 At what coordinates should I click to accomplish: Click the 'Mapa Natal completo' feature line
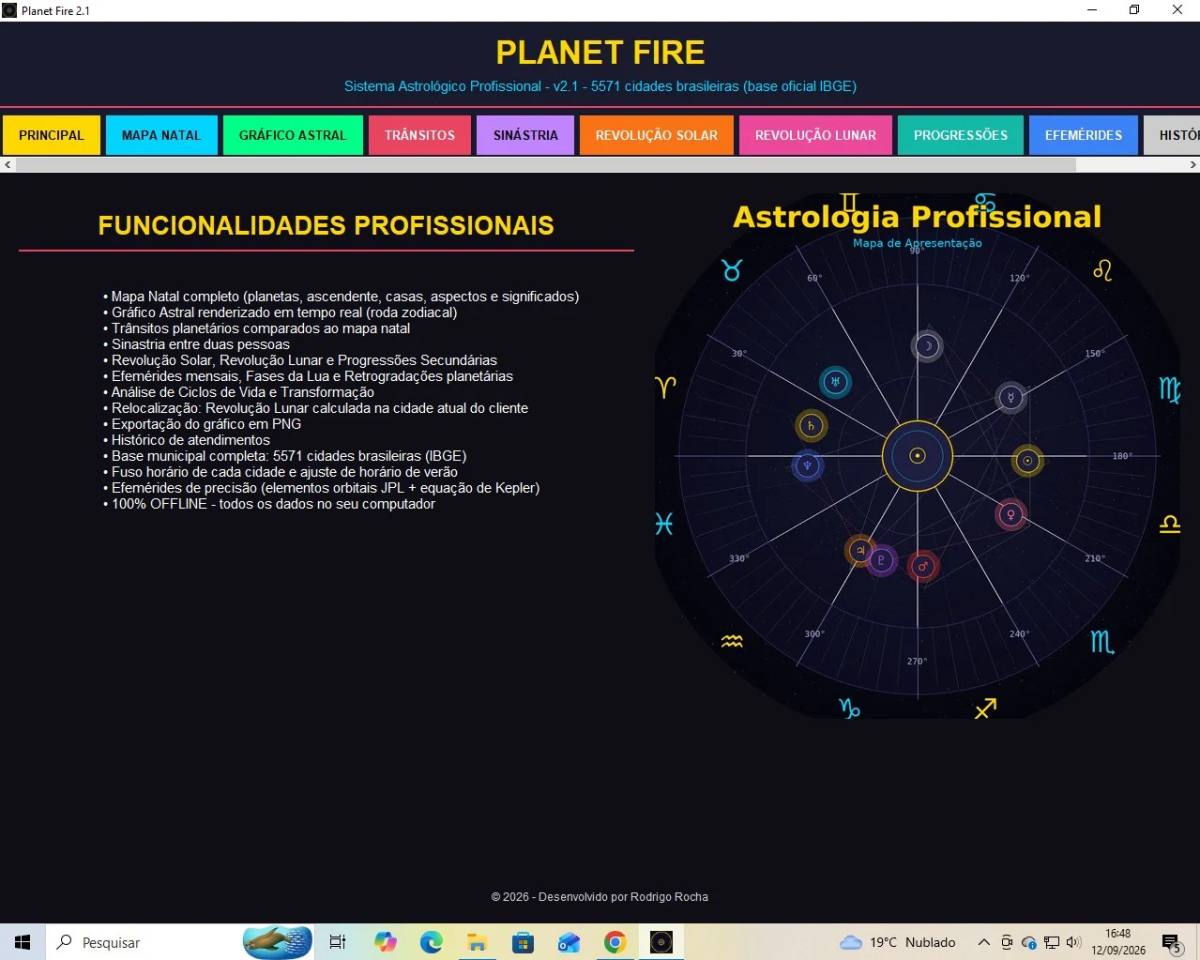tap(341, 297)
